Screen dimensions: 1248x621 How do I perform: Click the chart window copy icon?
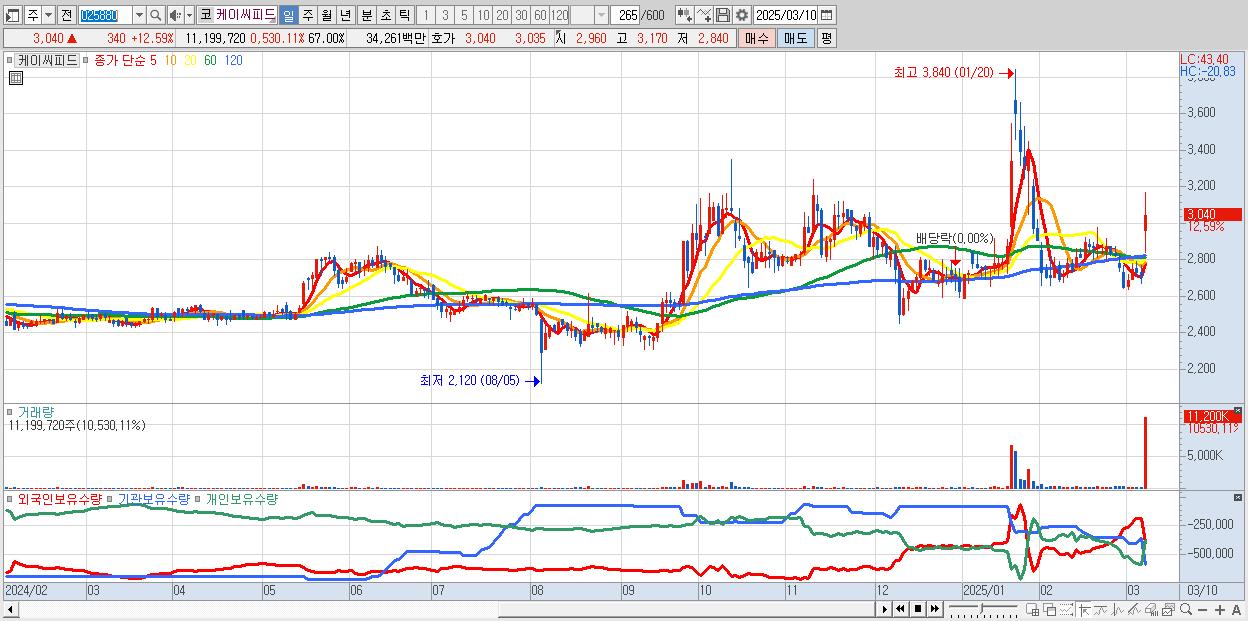point(1168,610)
